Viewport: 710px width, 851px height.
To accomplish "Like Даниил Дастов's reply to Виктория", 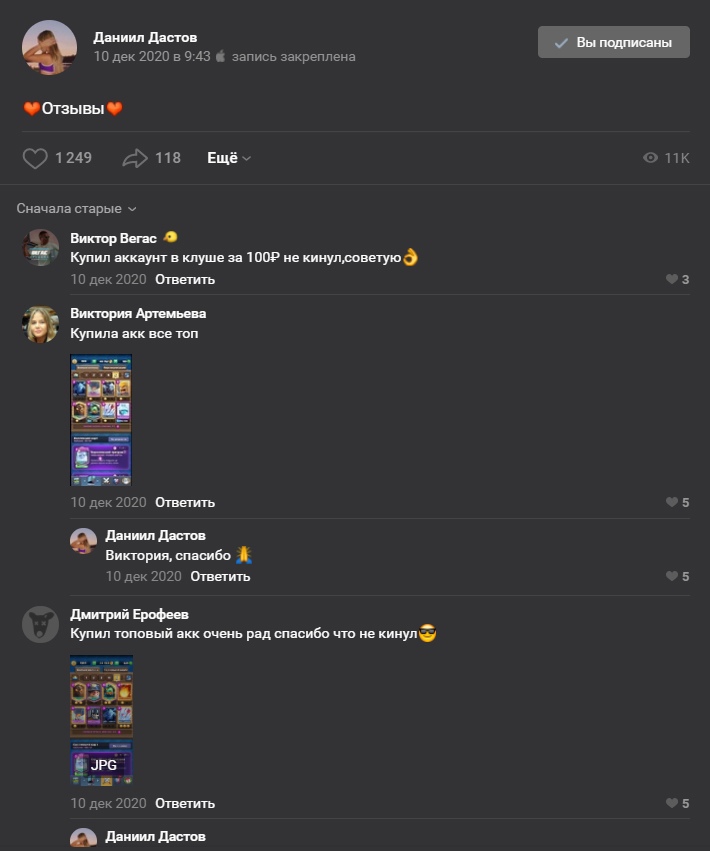I will tap(672, 577).
